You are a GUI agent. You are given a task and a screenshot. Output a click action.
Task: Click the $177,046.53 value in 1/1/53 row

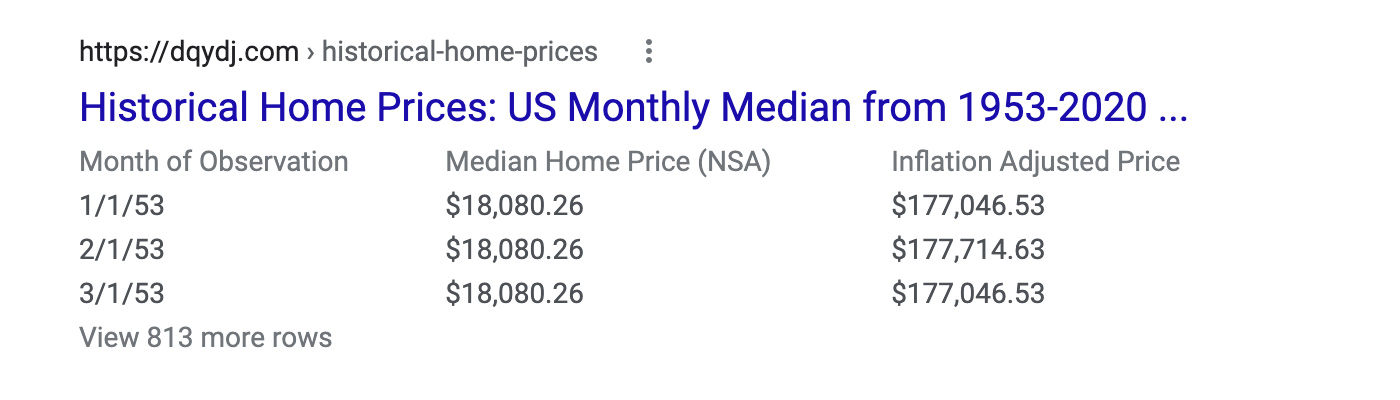(x=968, y=206)
